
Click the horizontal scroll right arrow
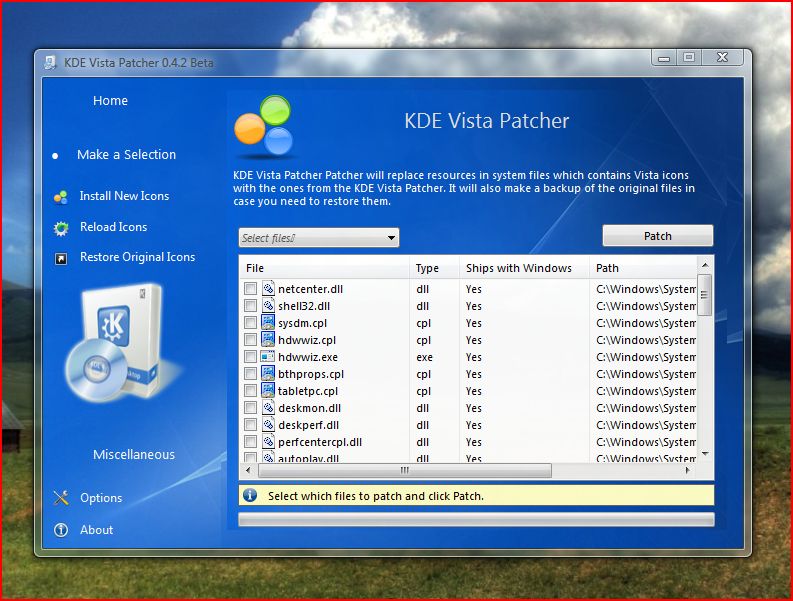coord(688,470)
